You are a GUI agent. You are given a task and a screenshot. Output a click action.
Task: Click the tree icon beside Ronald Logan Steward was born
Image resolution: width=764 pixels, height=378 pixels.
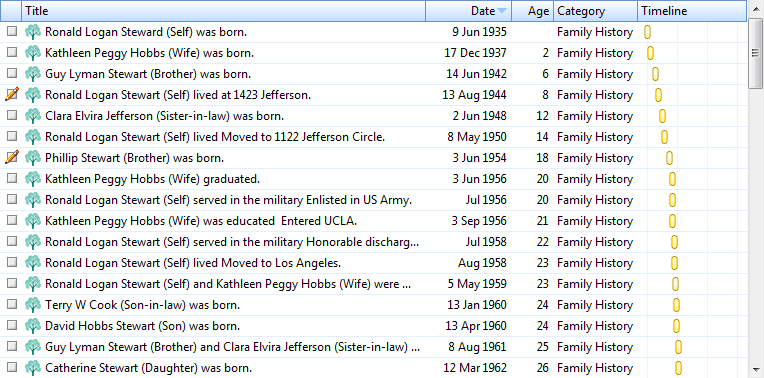pos(33,32)
